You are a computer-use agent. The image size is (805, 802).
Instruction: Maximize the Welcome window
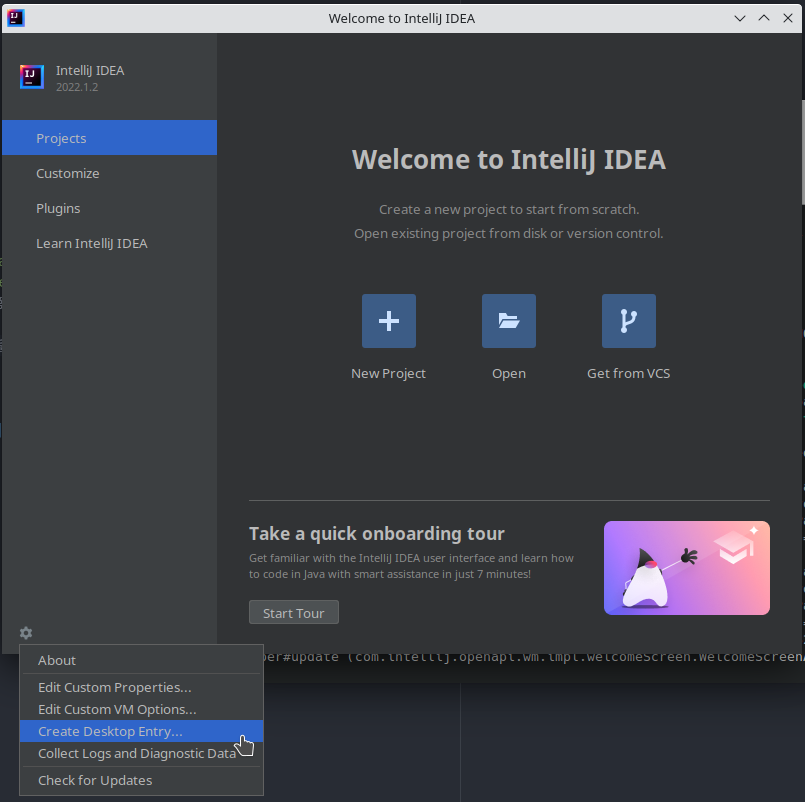coord(763,18)
